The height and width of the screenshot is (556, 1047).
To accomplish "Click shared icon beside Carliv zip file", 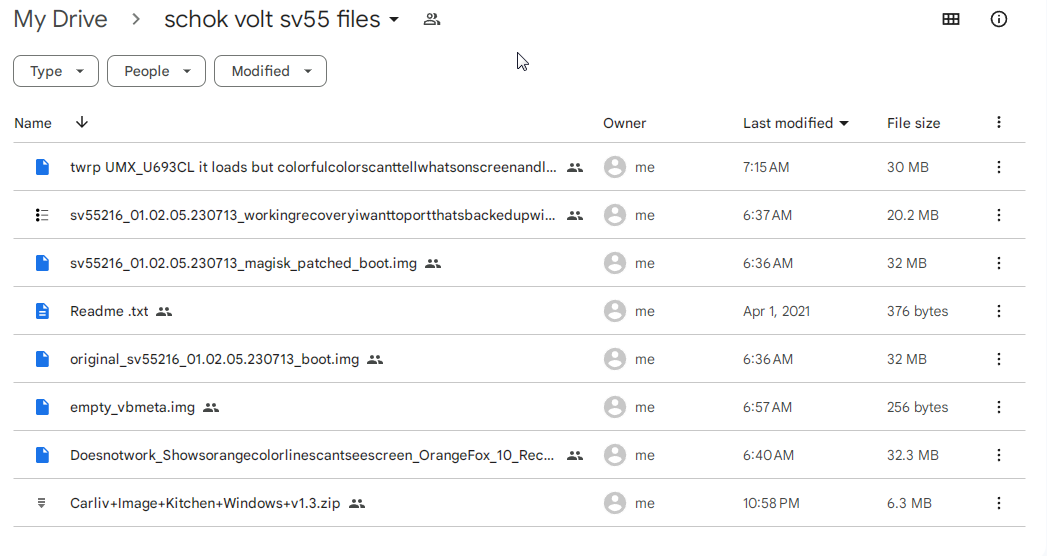I will point(357,503).
